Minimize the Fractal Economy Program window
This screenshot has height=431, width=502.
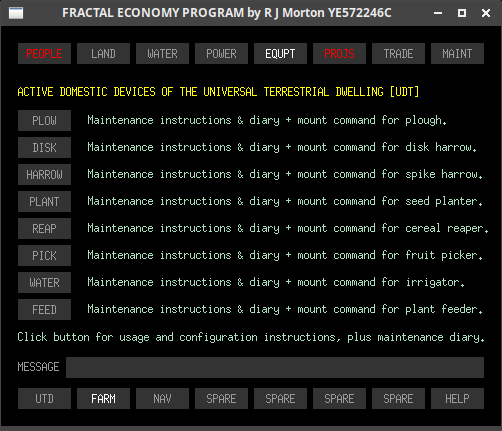click(438, 13)
